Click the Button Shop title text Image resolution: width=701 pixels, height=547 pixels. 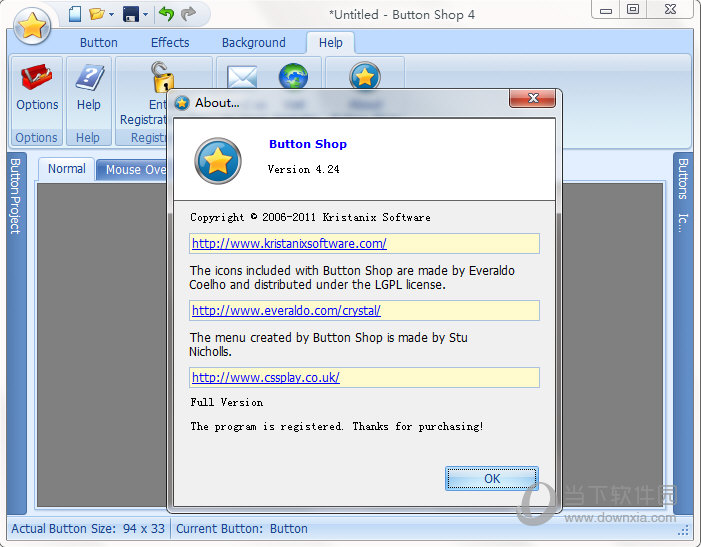(x=308, y=144)
